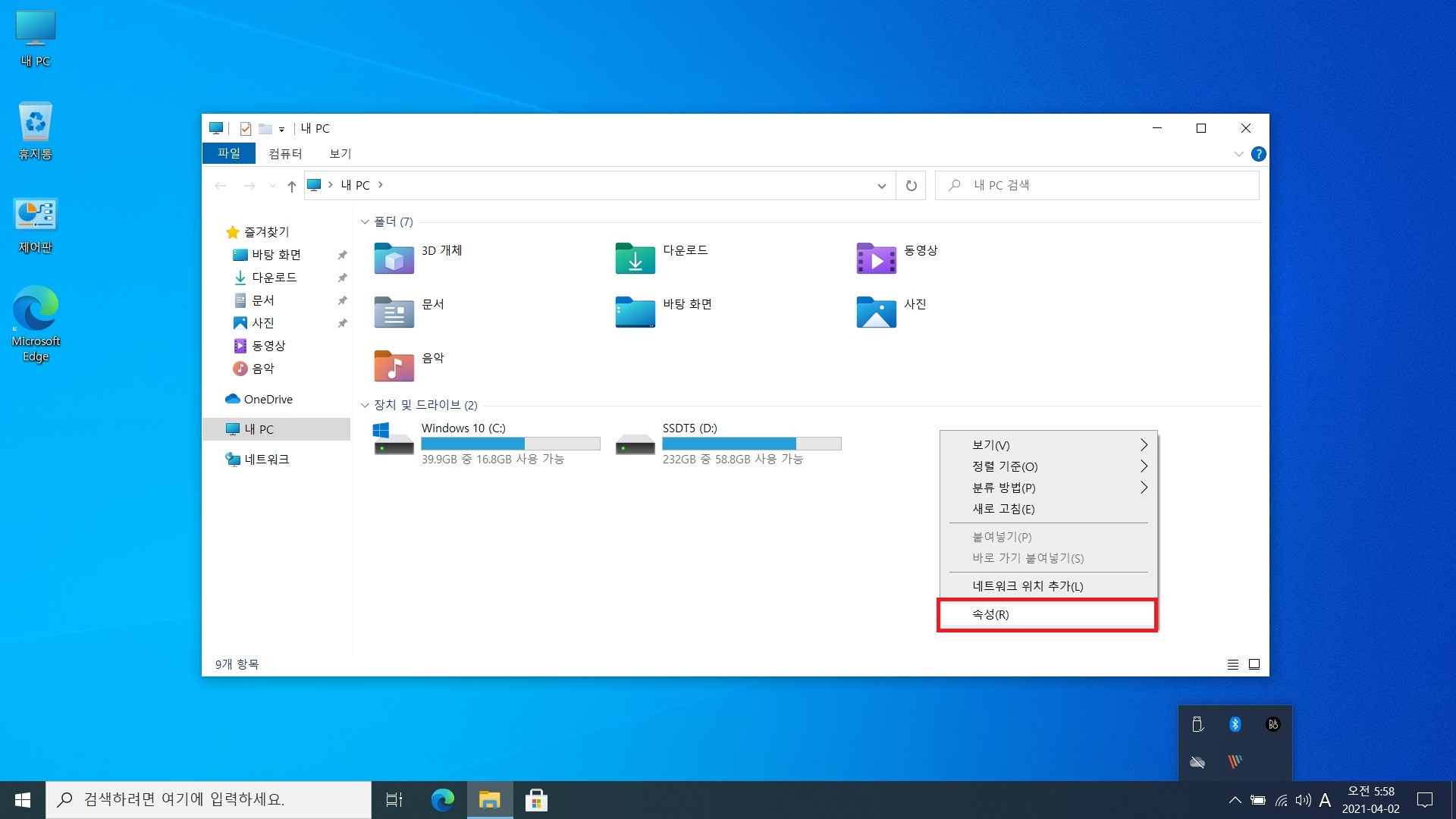Click the Bluetooth icon in tray overflow
Viewport: 1456px width, 819px height.
[1235, 724]
